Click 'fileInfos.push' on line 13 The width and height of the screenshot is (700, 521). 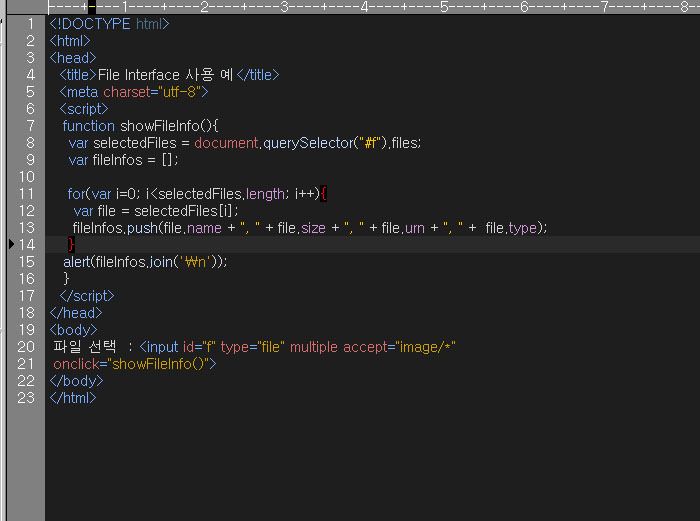pyautogui.click(x=115, y=228)
